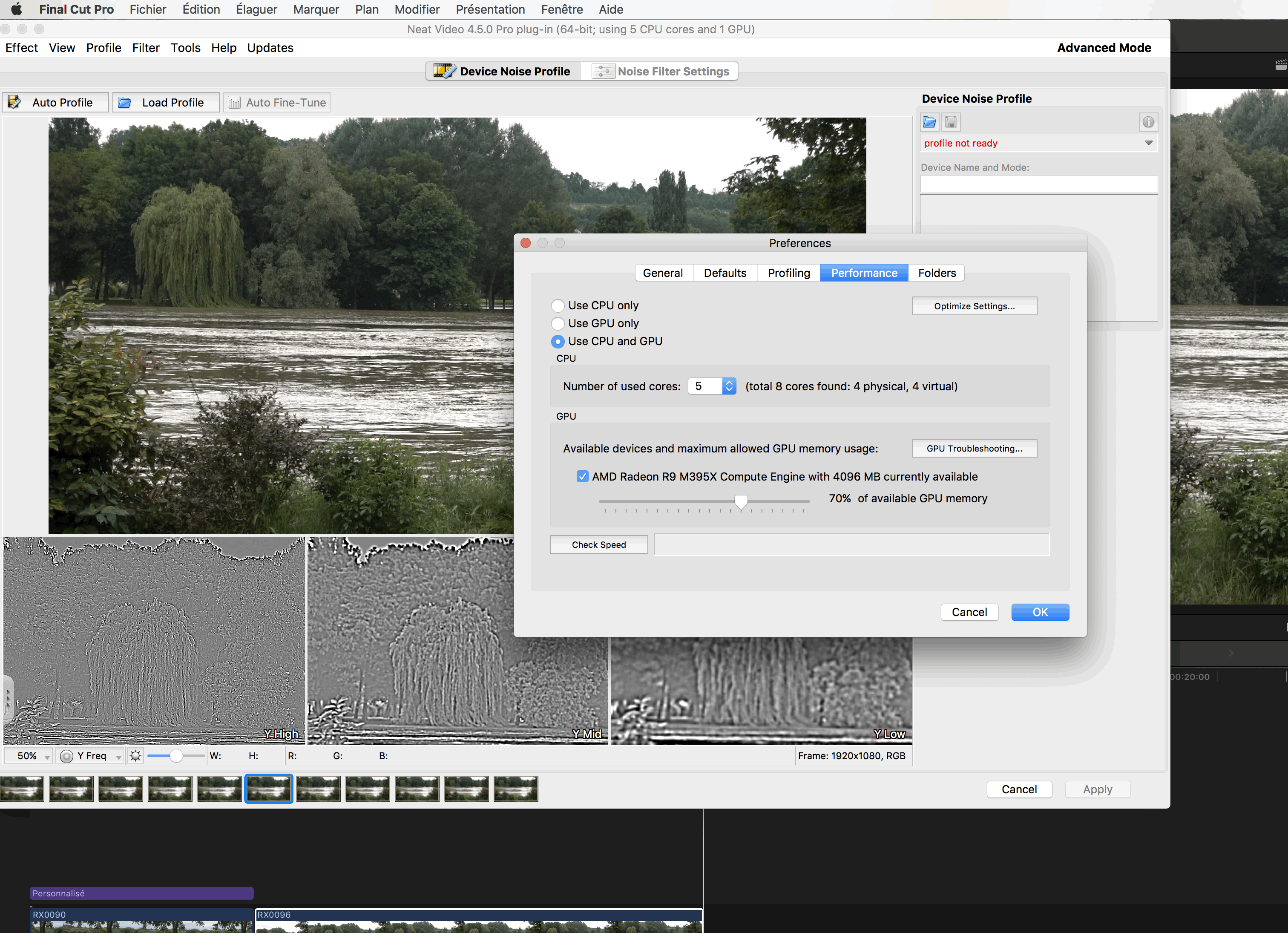Open the Y Freq channel dropdown
The image size is (1288, 933).
coord(90,756)
